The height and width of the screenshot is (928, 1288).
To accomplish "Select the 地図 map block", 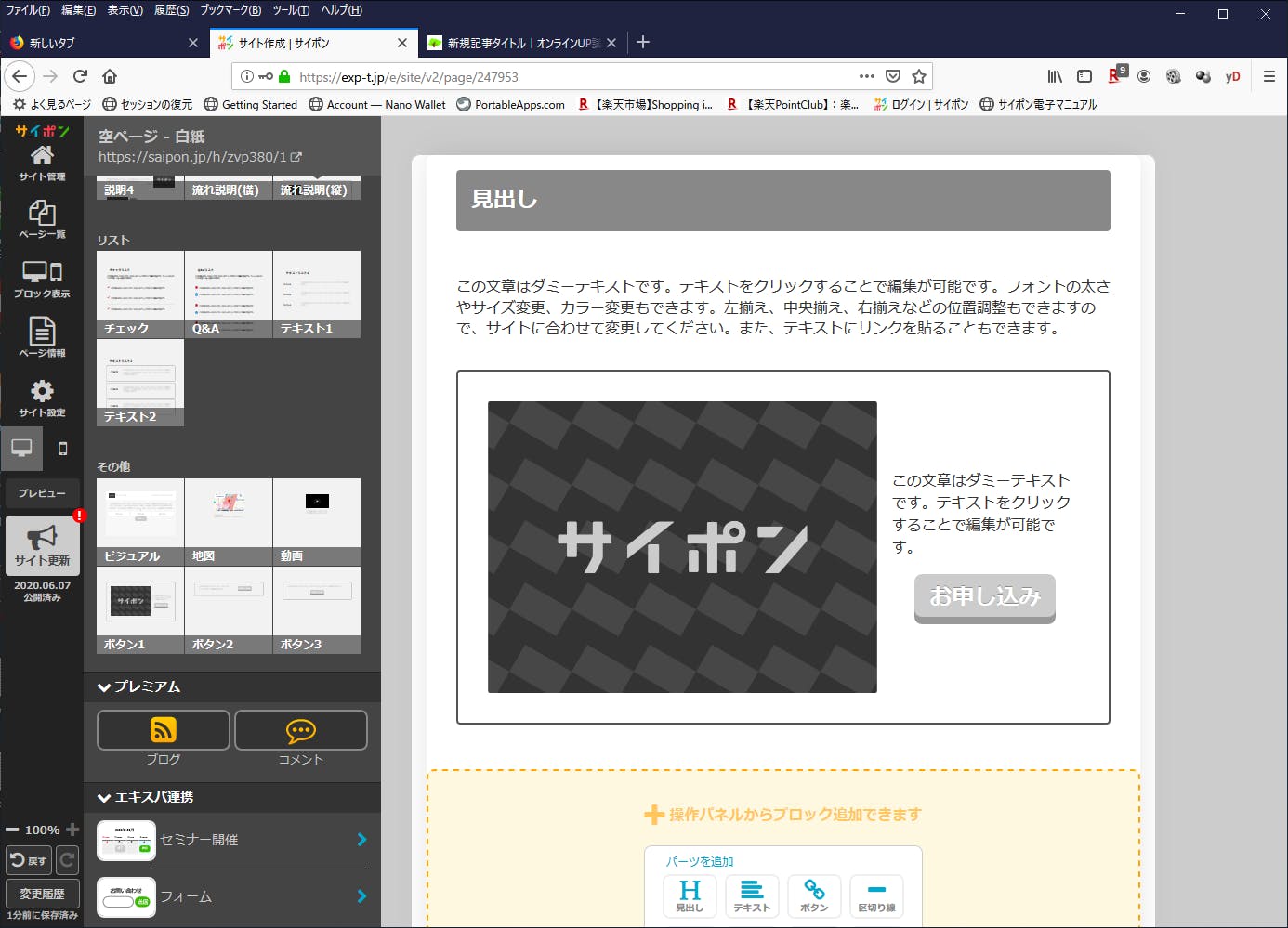I will tap(229, 521).
